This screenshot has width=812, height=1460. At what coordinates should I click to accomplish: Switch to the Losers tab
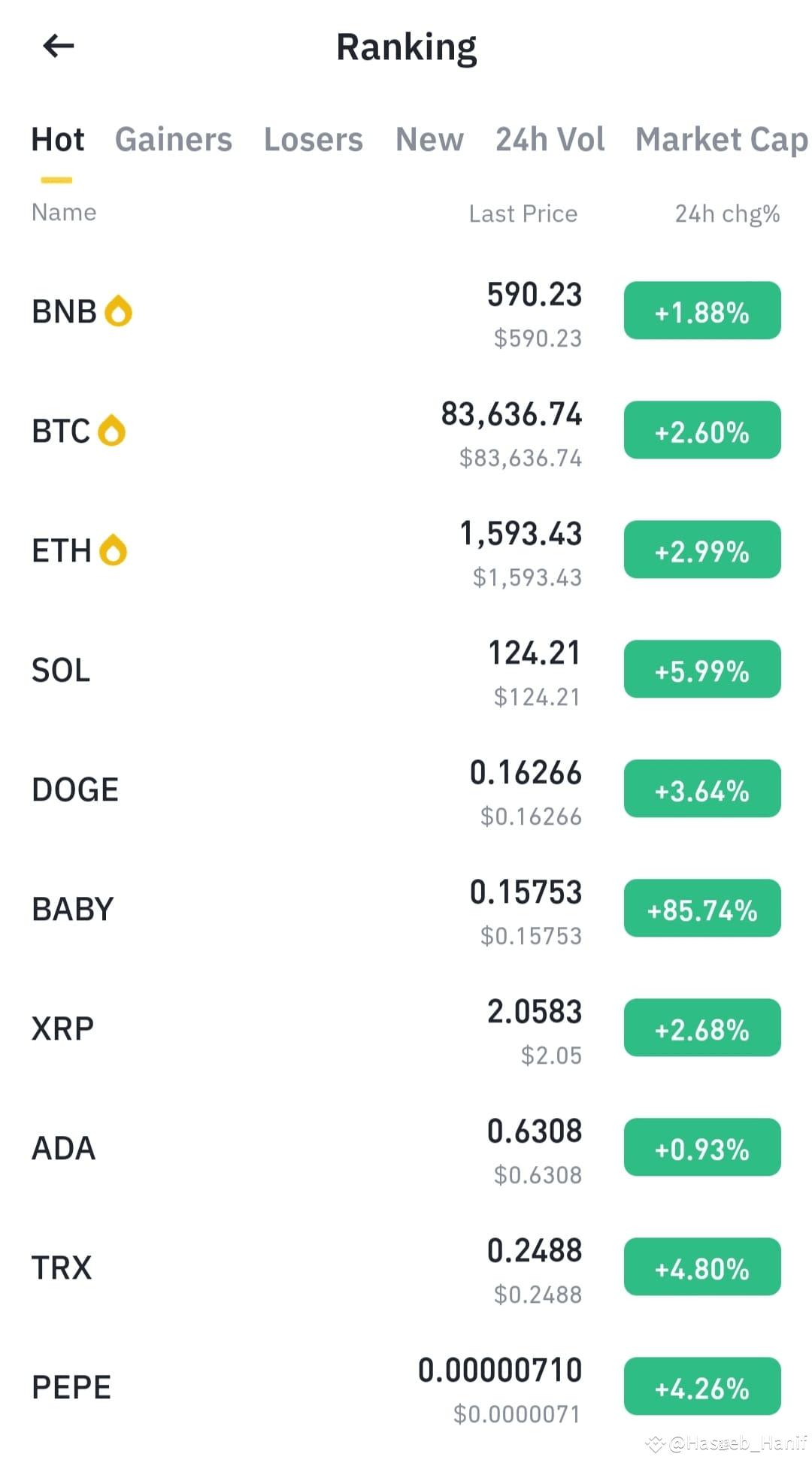tap(314, 140)
